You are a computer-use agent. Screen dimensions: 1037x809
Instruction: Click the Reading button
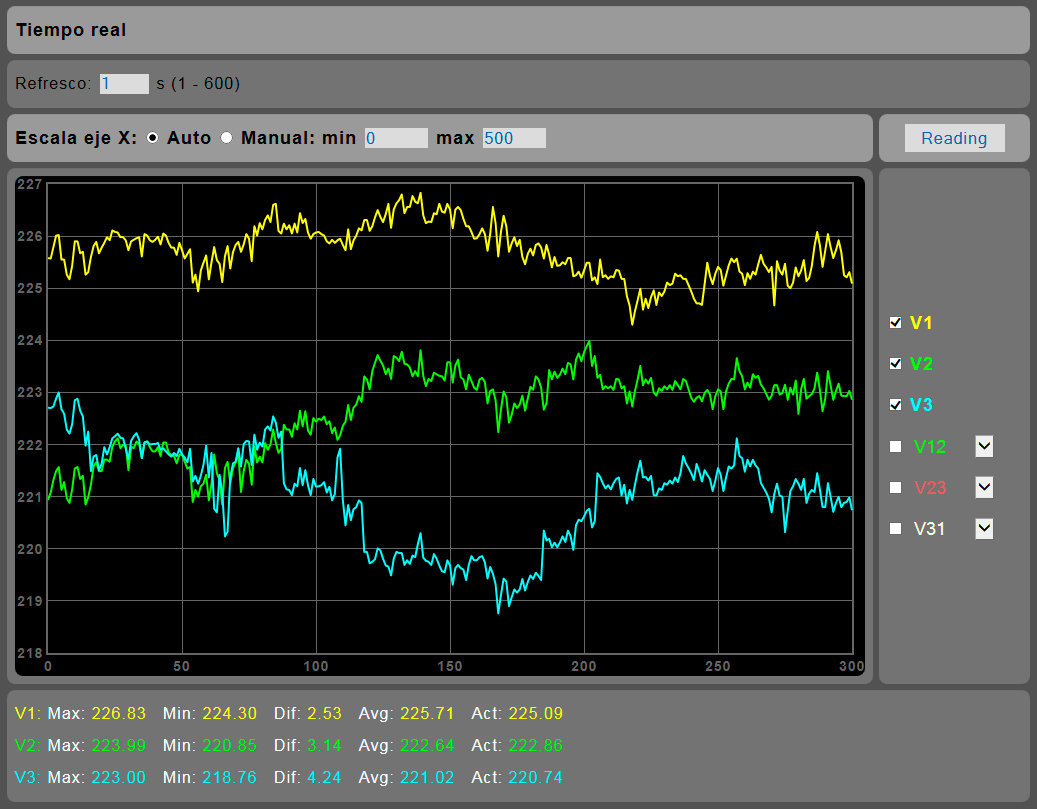point(954,138)
